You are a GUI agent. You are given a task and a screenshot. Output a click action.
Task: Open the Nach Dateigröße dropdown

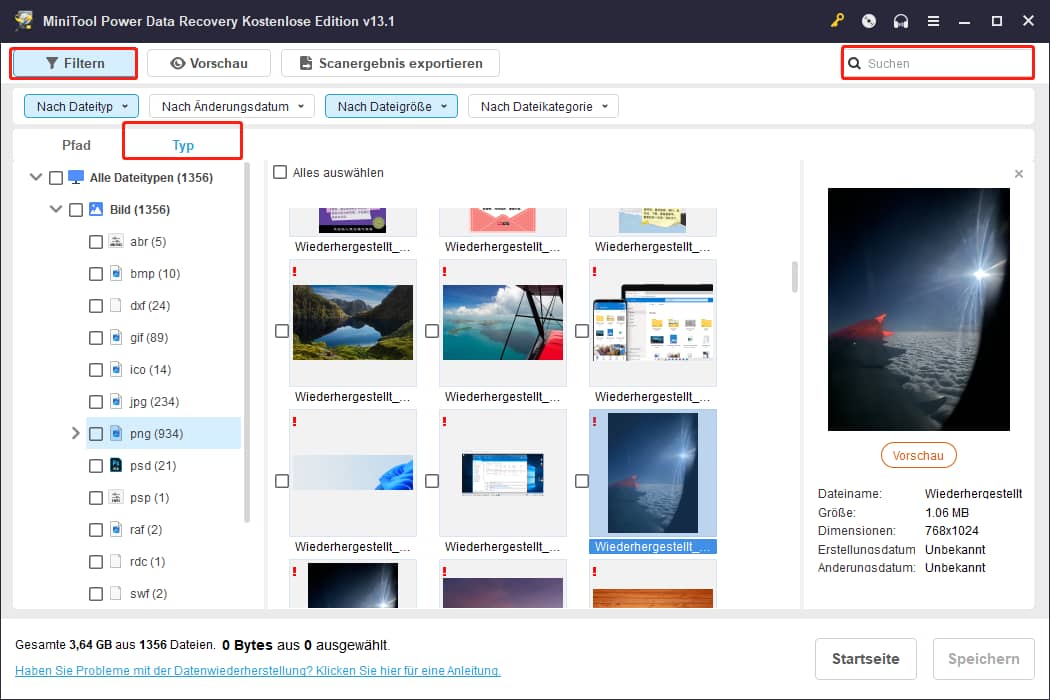[x=391, y=107]
